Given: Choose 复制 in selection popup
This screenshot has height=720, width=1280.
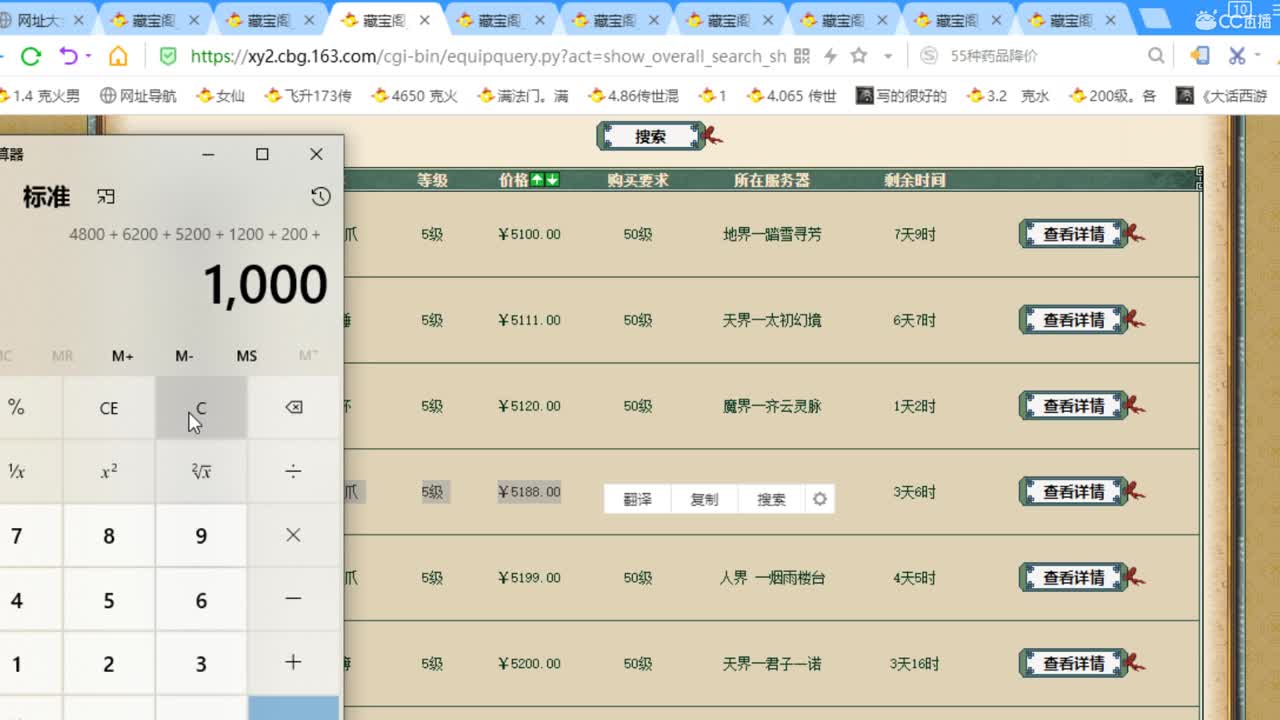Looking at the screenshot, I should click(x=704, y=499).
